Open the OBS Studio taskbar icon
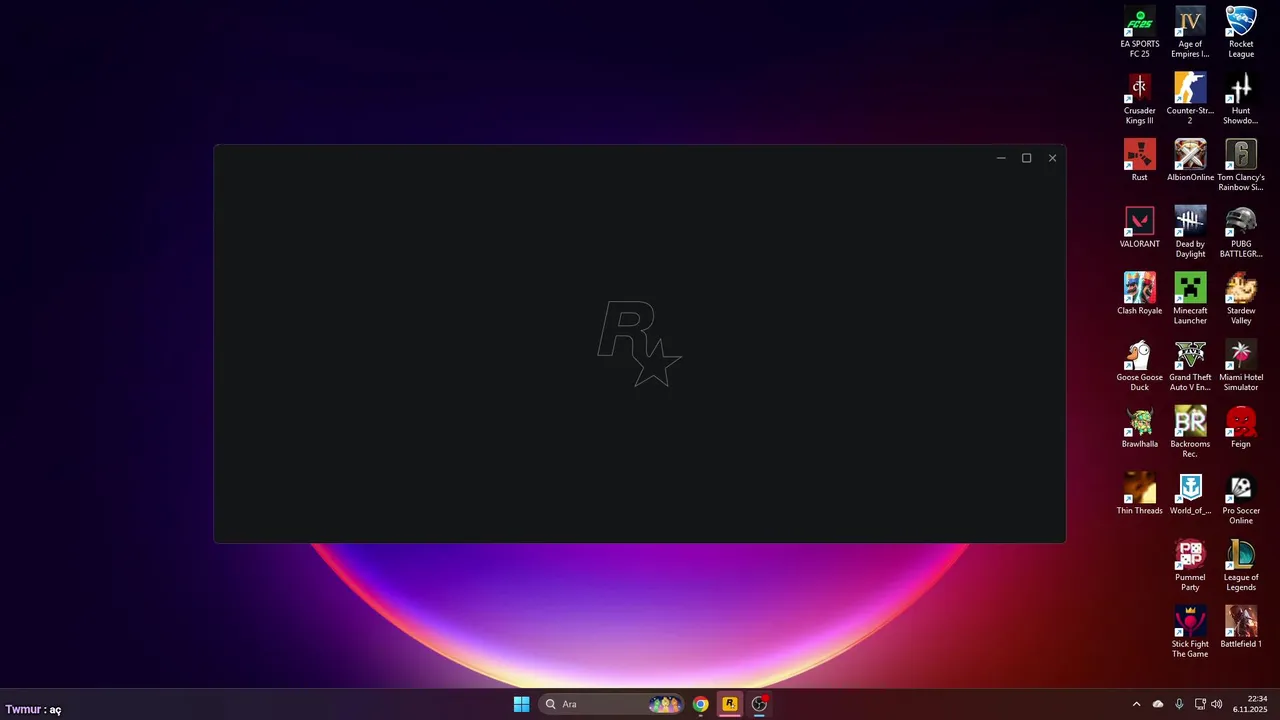This screenshot has width=1280, height=720. coord(759,704)
